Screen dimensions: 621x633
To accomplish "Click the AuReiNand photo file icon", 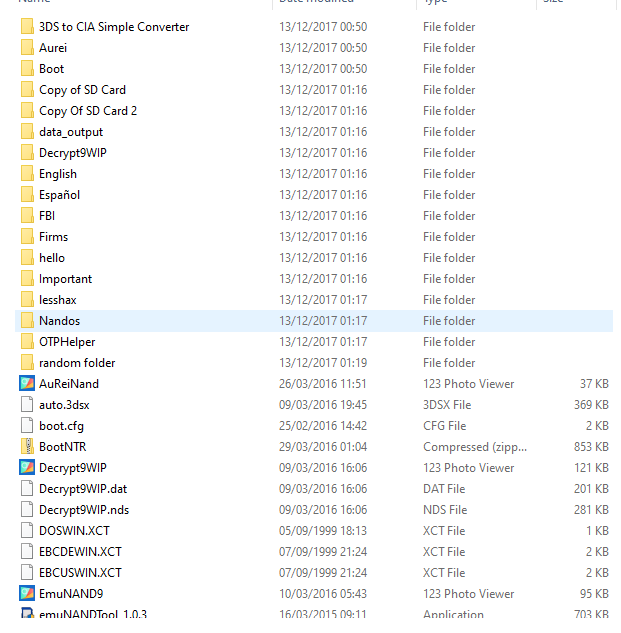I will pos(27,384).
